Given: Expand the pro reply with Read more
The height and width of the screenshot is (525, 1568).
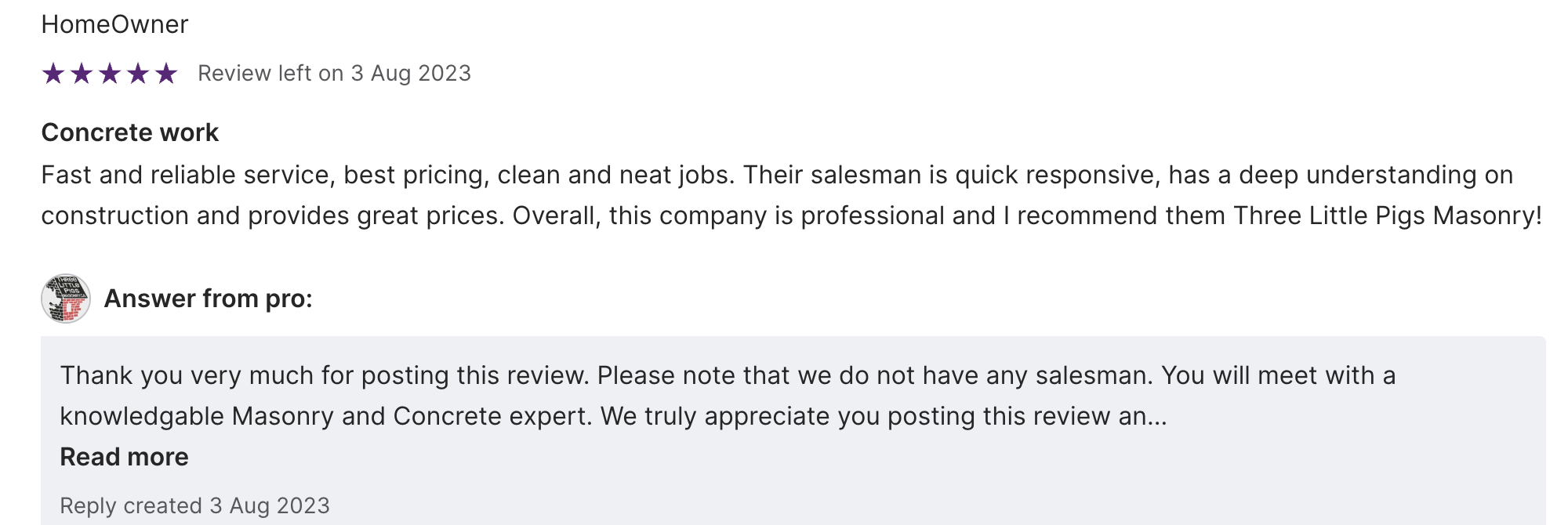Looking at the screenshot, I should tap(124, 457).
